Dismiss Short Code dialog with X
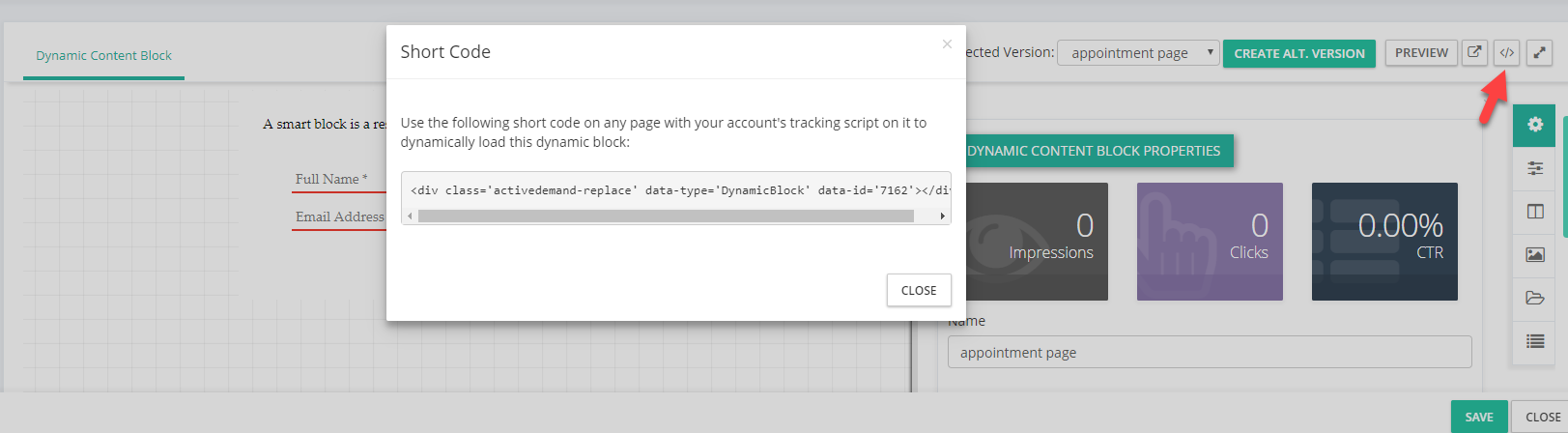1568x433 pixels. tap(947, 44)
